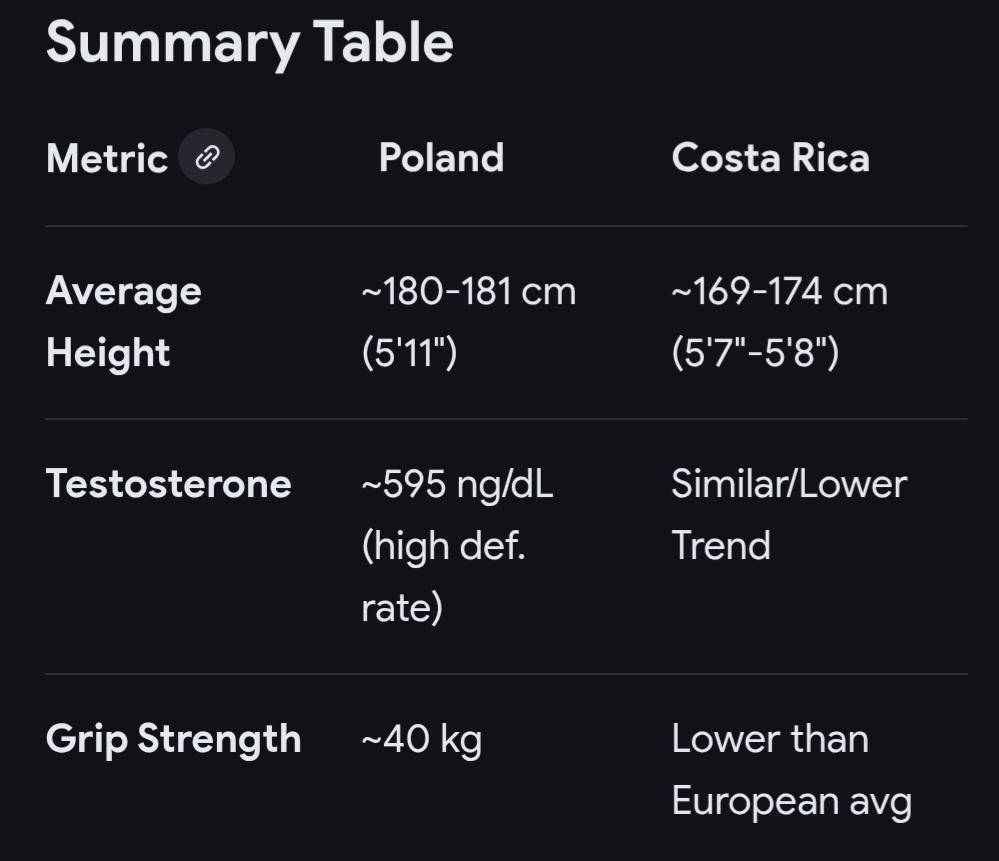999x861 pixels.
Task: Select Costa Rica's ~169-174 cm value
Action: pyautogui.click(x=779, y=291)
